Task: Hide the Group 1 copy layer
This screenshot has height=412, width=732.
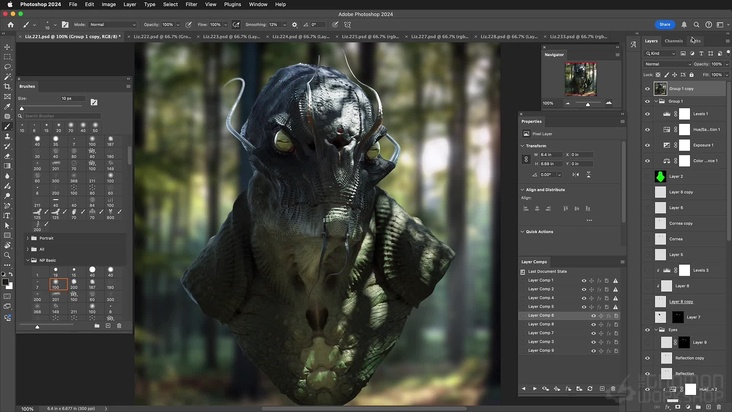Action: (x=647, y=88)
